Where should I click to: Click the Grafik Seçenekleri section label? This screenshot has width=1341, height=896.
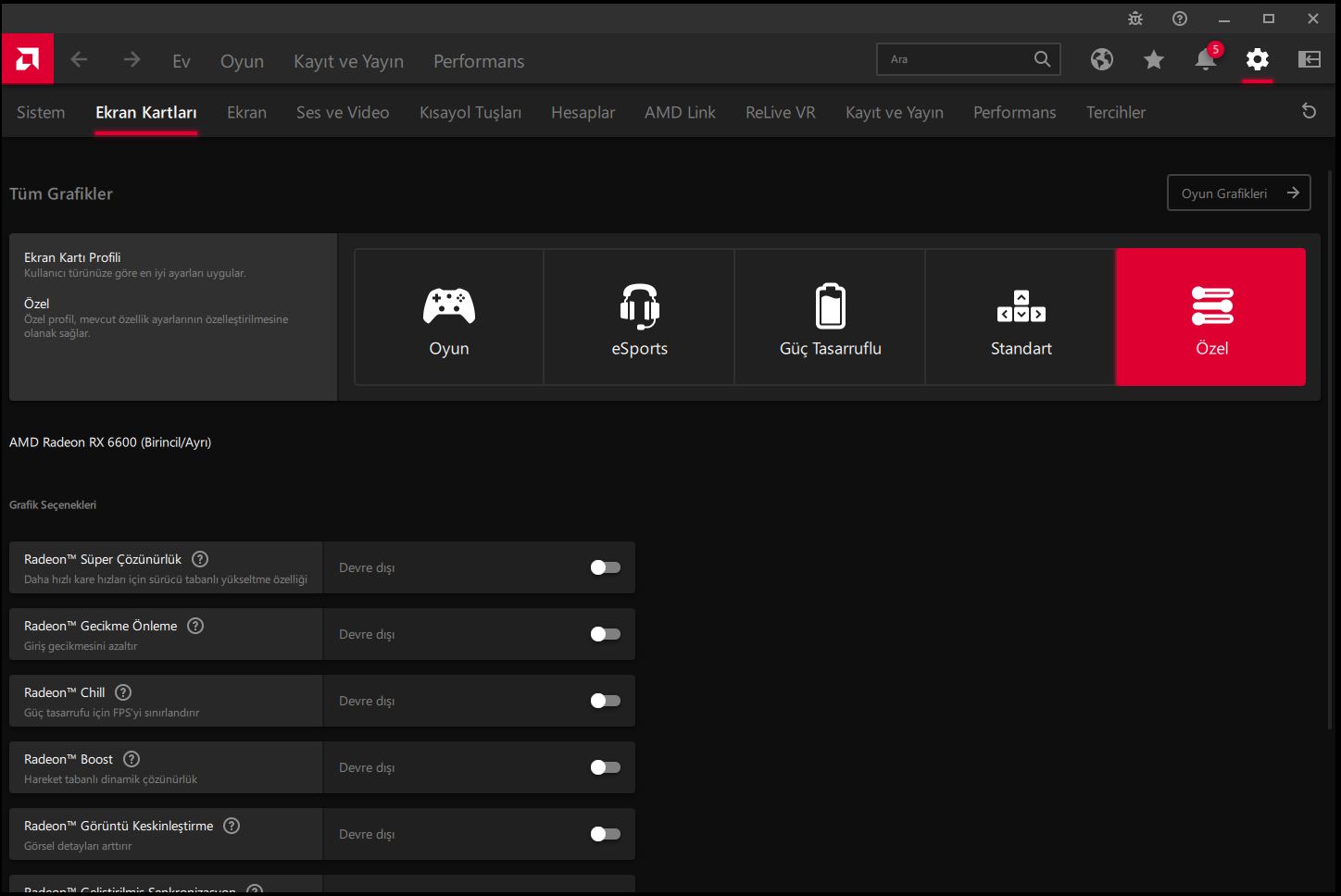coord(53,504)
